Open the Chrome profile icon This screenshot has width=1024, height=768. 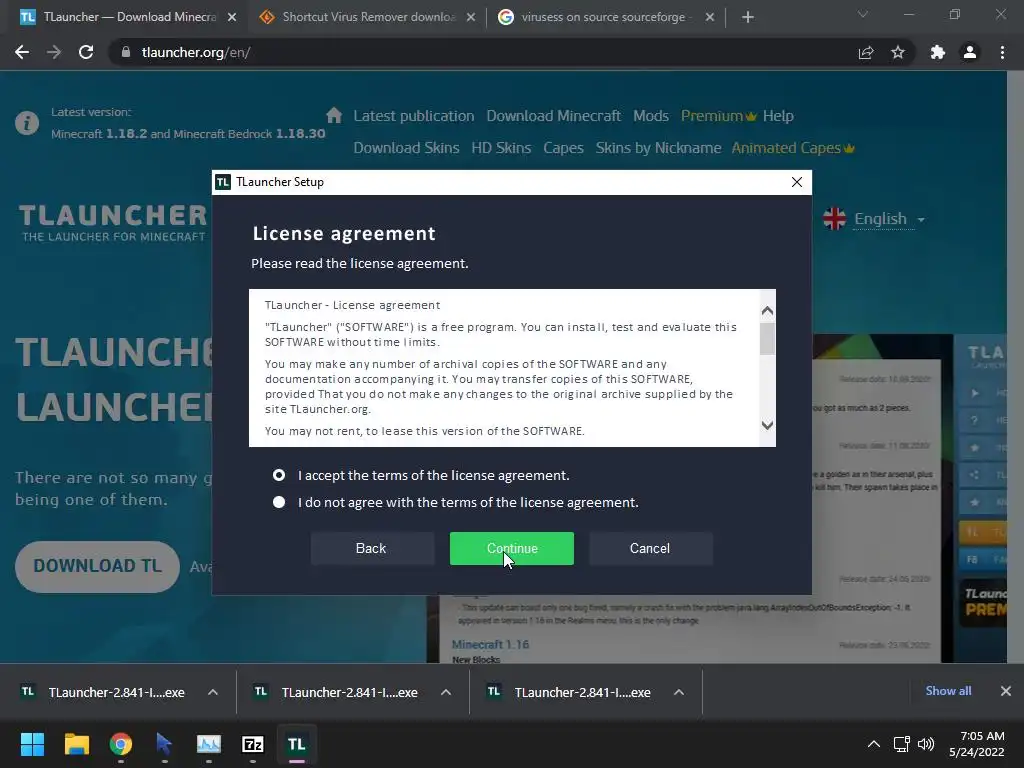coord(970,52)
